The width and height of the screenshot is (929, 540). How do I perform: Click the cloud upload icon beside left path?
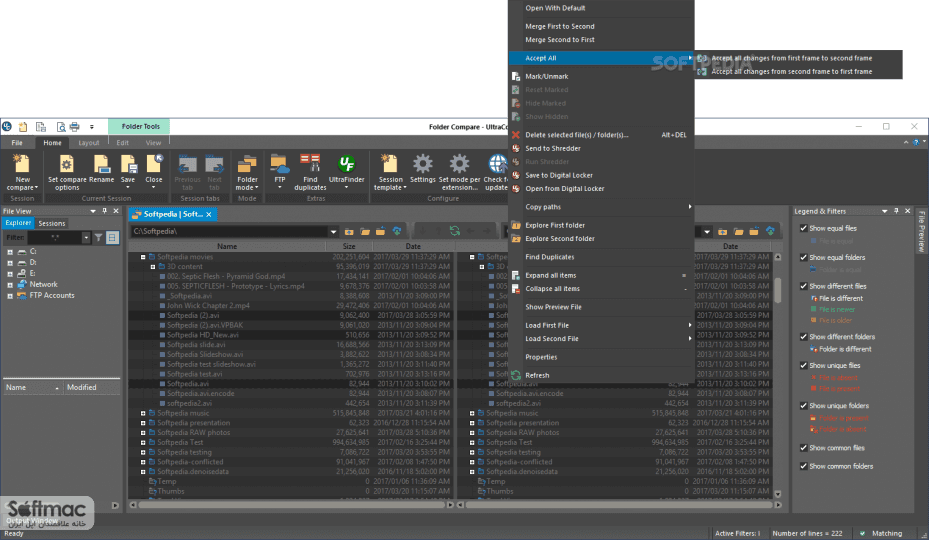pos(397,231)
